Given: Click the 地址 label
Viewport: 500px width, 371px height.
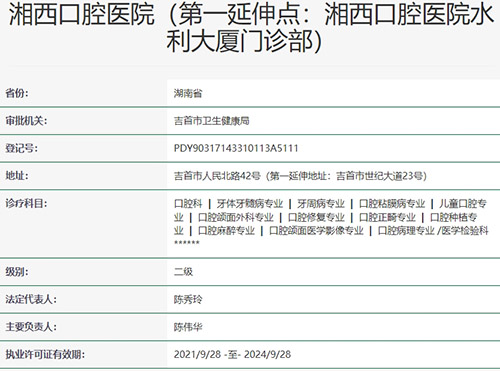Looking at the screenshot, I should 17,176.
